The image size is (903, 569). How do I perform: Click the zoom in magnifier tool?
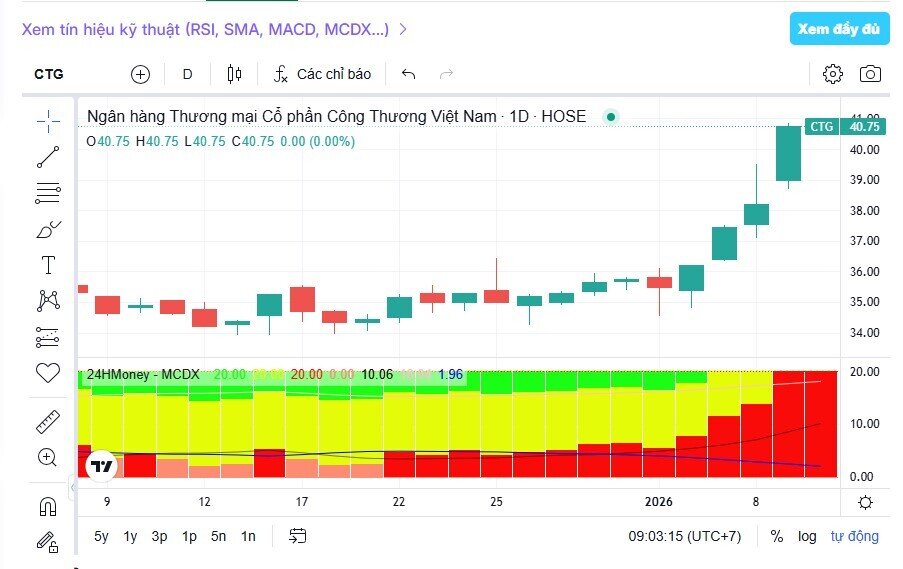(48, 457)
